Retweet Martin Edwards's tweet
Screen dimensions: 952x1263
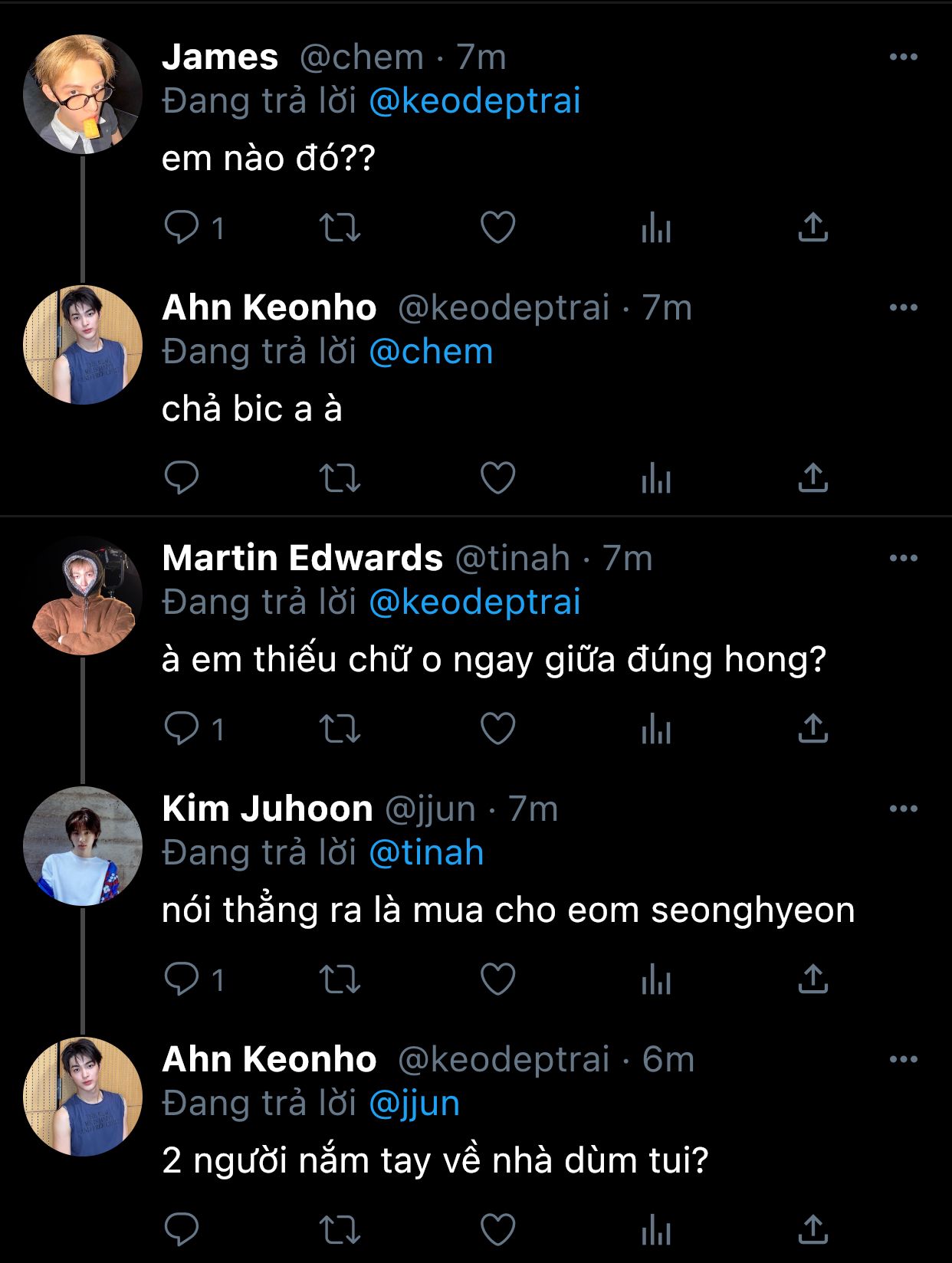coord(340,729)
